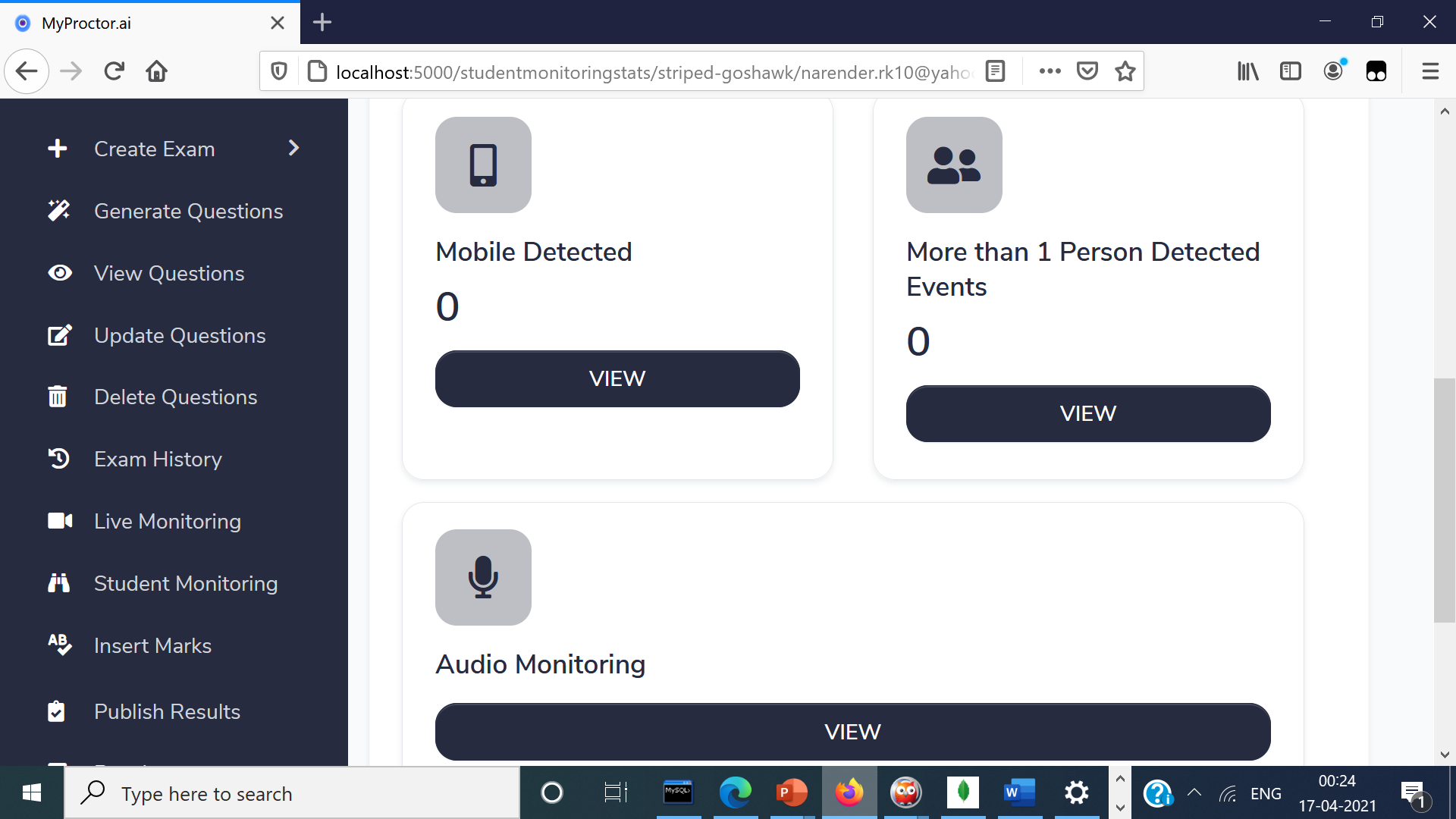
Task: Toggle Firefox reader view icon
Action: point(995,71)
